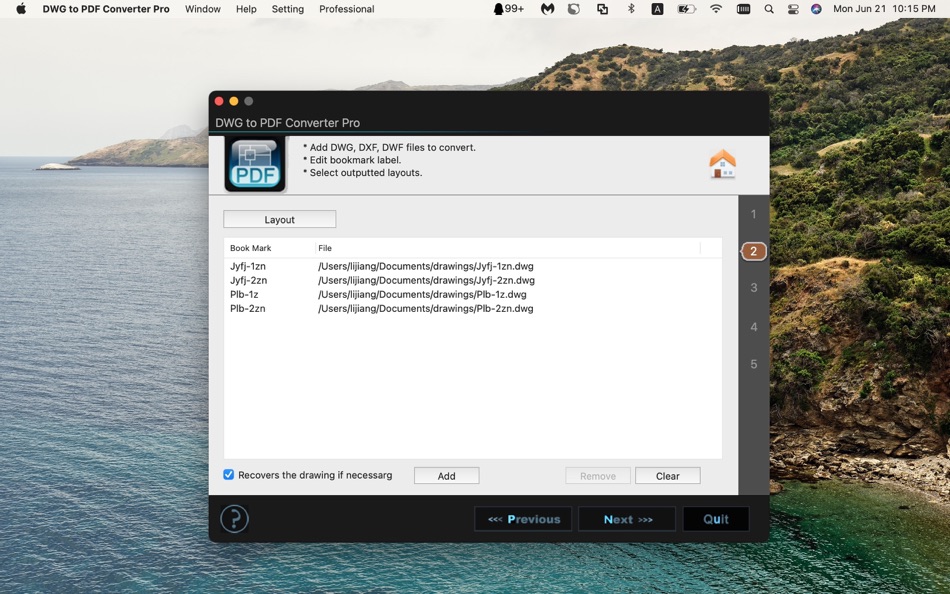Open Spotlight search icon
This screenshot has height=594, width=950.
coord(769,8)
